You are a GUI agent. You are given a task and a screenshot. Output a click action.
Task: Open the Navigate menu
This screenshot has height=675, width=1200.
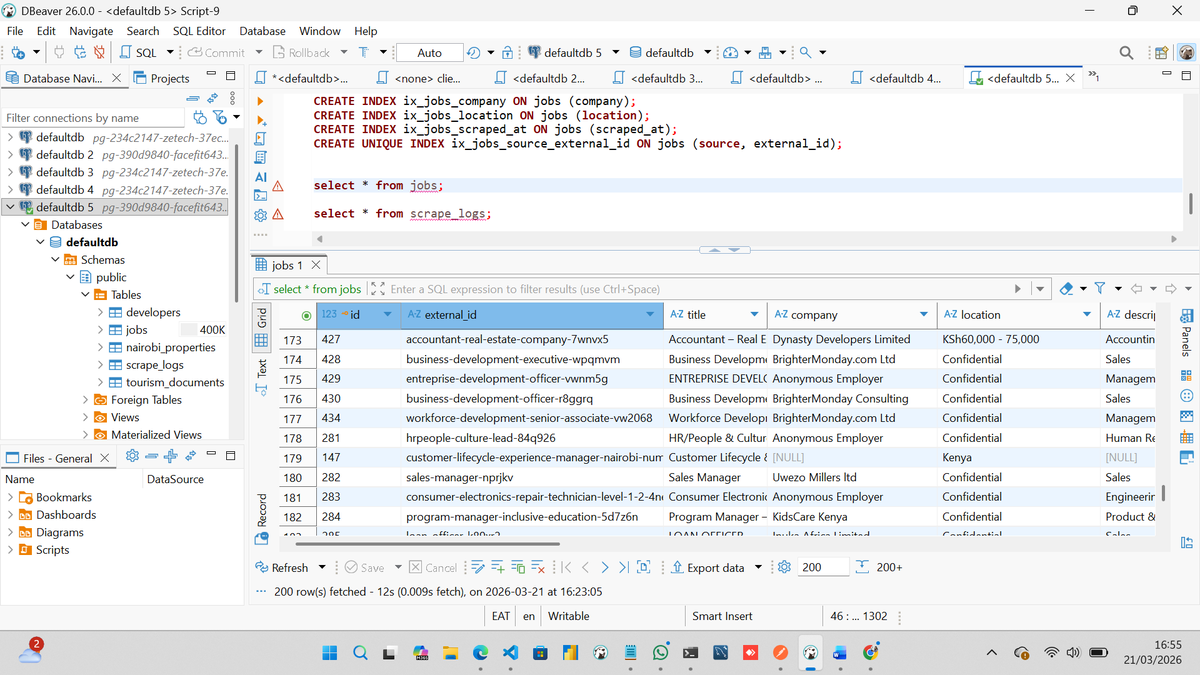91,31
